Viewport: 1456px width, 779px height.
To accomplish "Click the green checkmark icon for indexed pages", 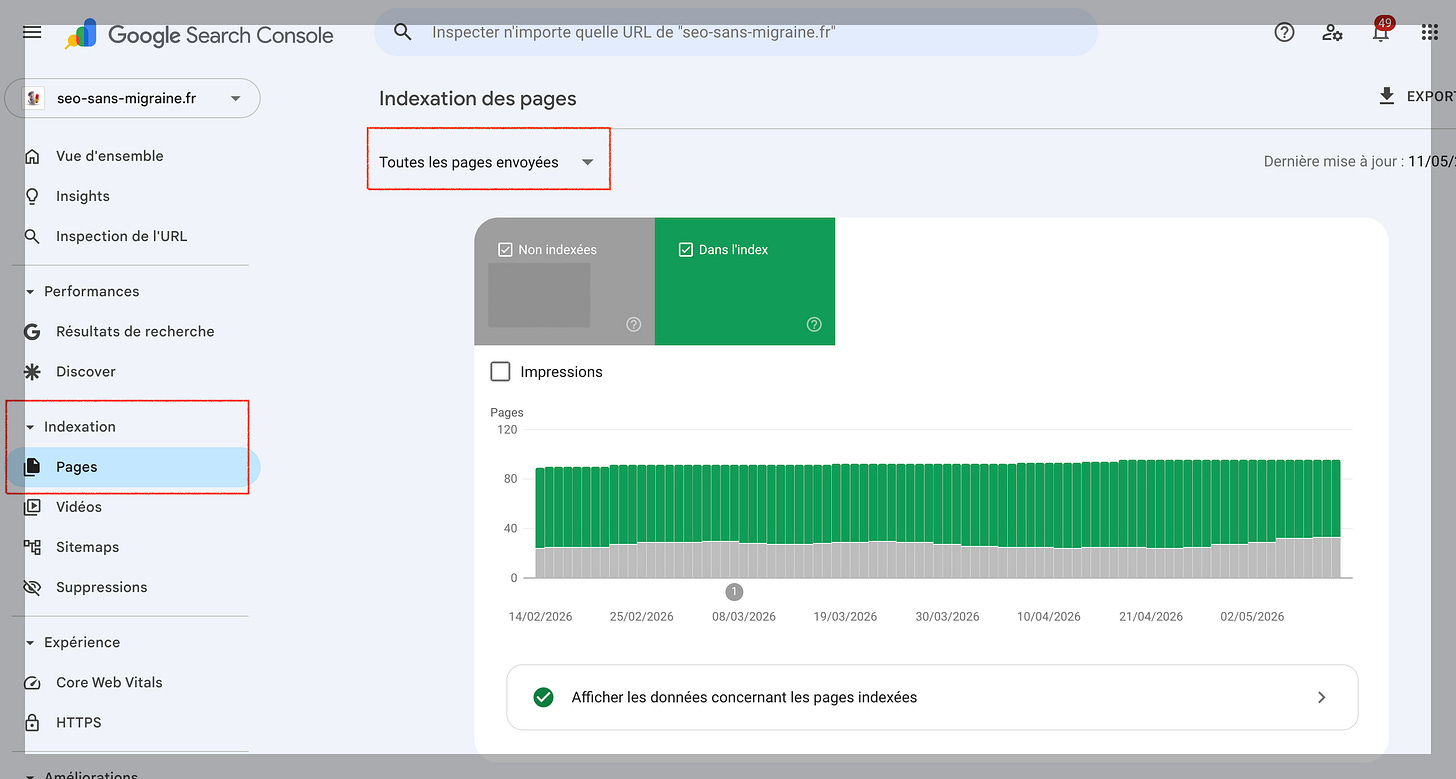I will (544, 697).
